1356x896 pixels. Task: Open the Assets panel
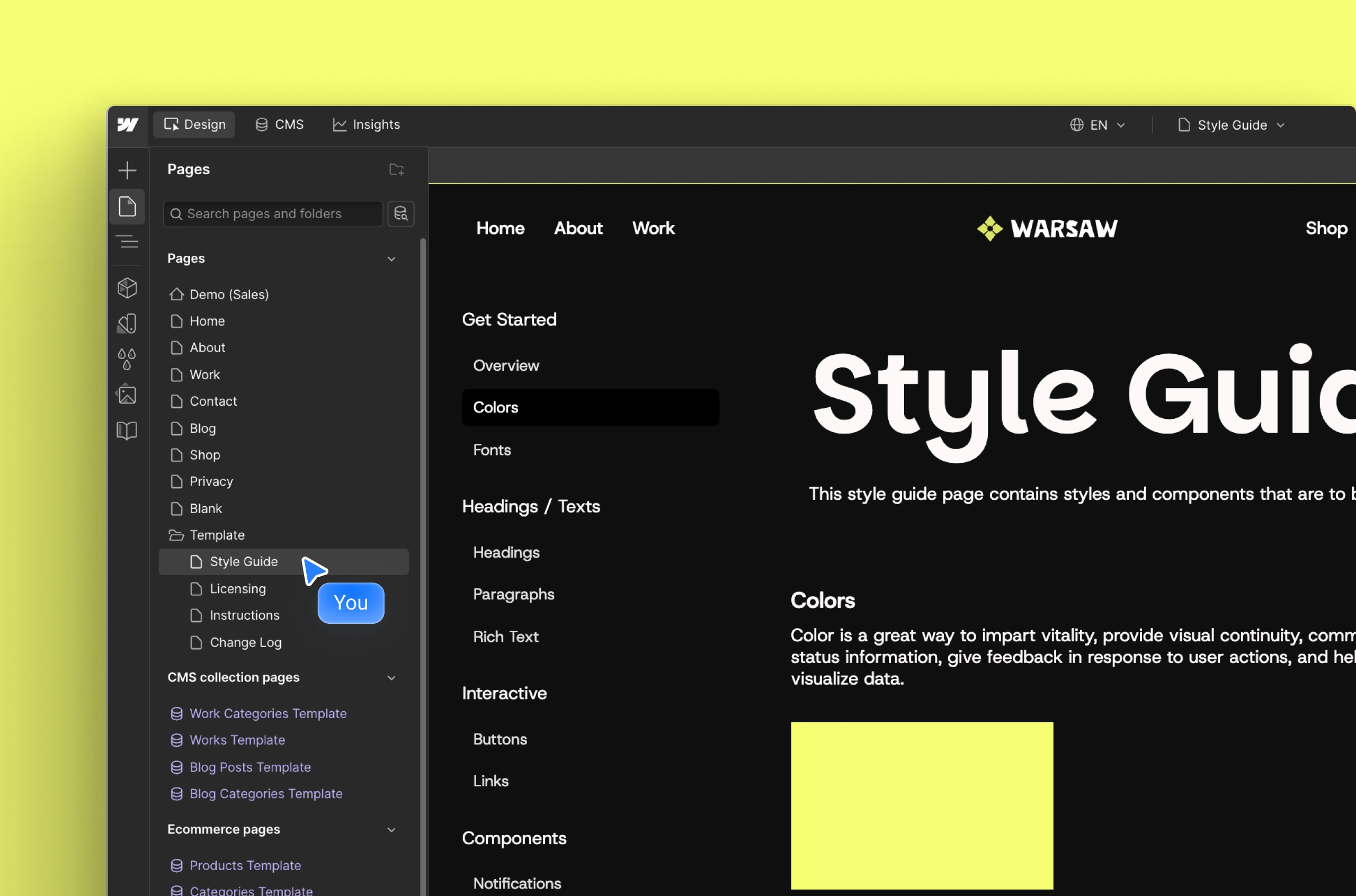tap(128, 395)
